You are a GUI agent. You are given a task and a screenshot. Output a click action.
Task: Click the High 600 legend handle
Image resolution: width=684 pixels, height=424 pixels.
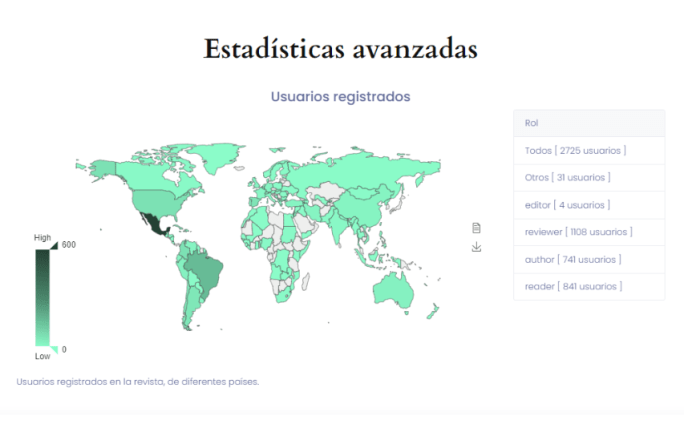[54, 244]
